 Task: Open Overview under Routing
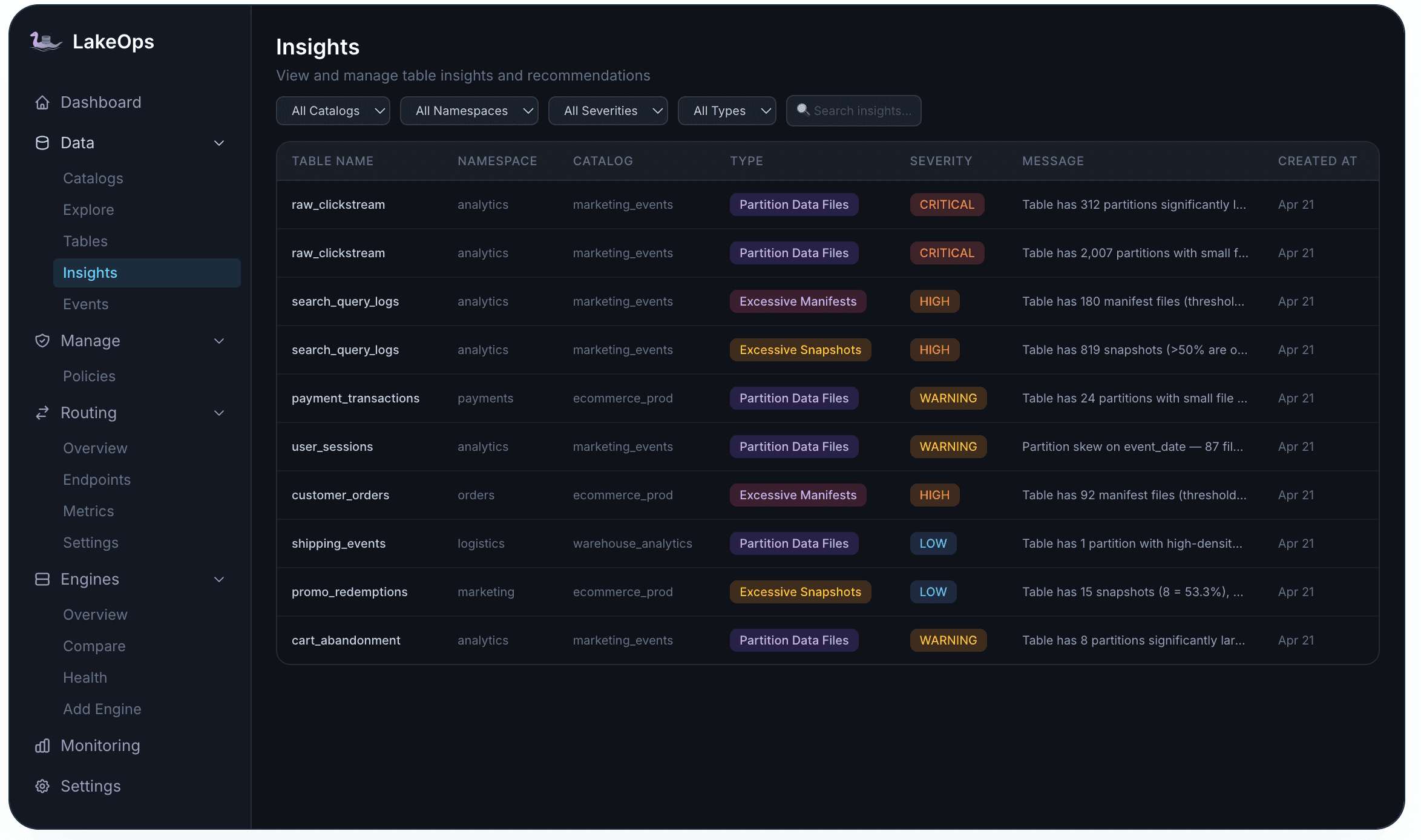[95, 448]
